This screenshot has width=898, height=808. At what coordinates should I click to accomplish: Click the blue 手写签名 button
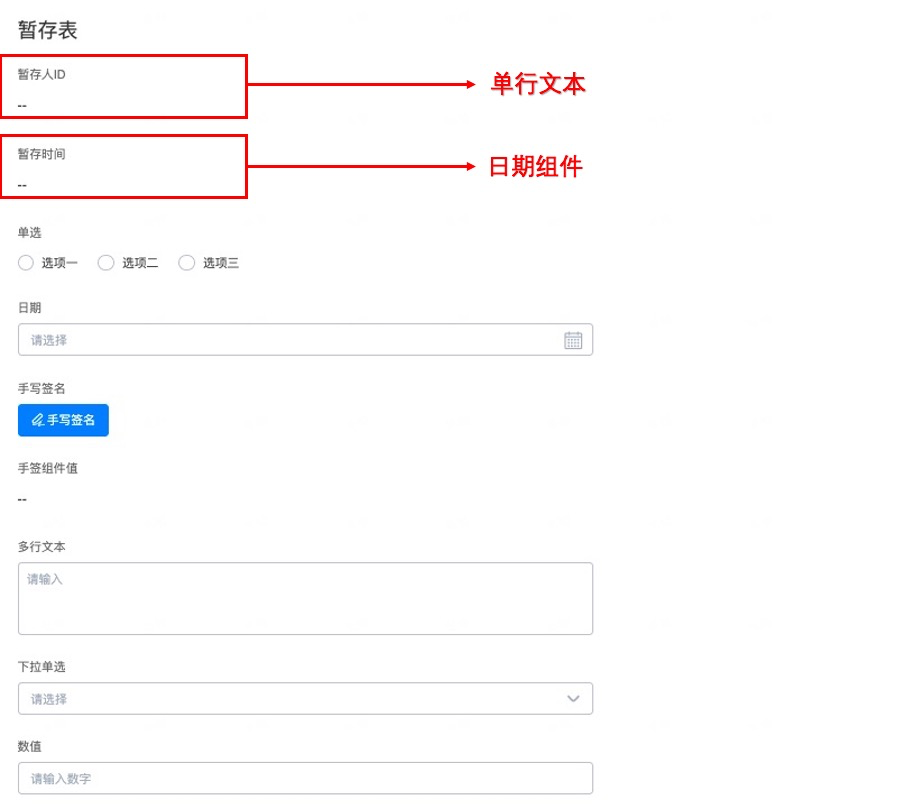click(63, 420)
